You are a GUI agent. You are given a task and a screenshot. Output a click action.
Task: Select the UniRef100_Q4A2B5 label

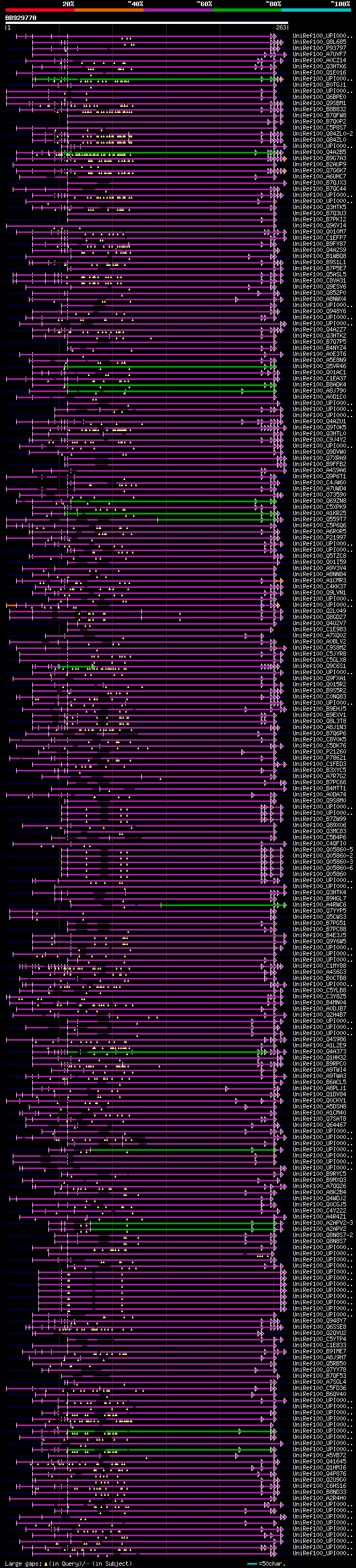click(319, 152)
